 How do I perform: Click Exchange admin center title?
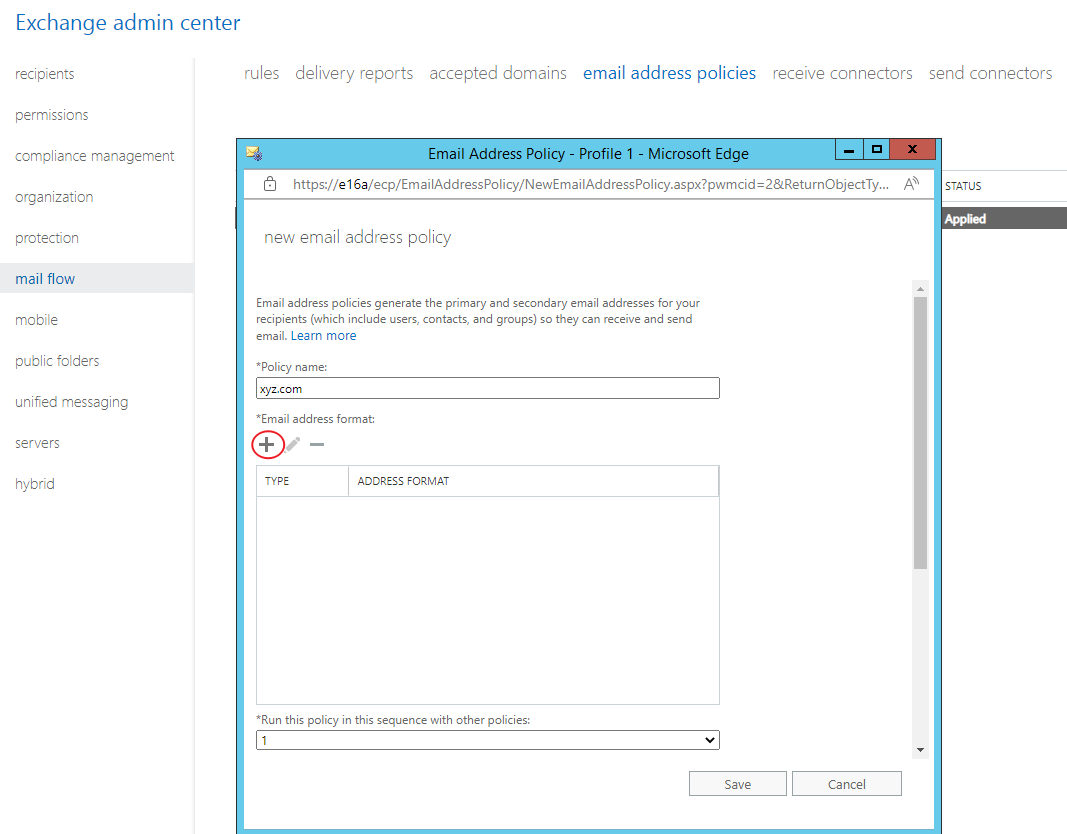[x=128, y=22]
